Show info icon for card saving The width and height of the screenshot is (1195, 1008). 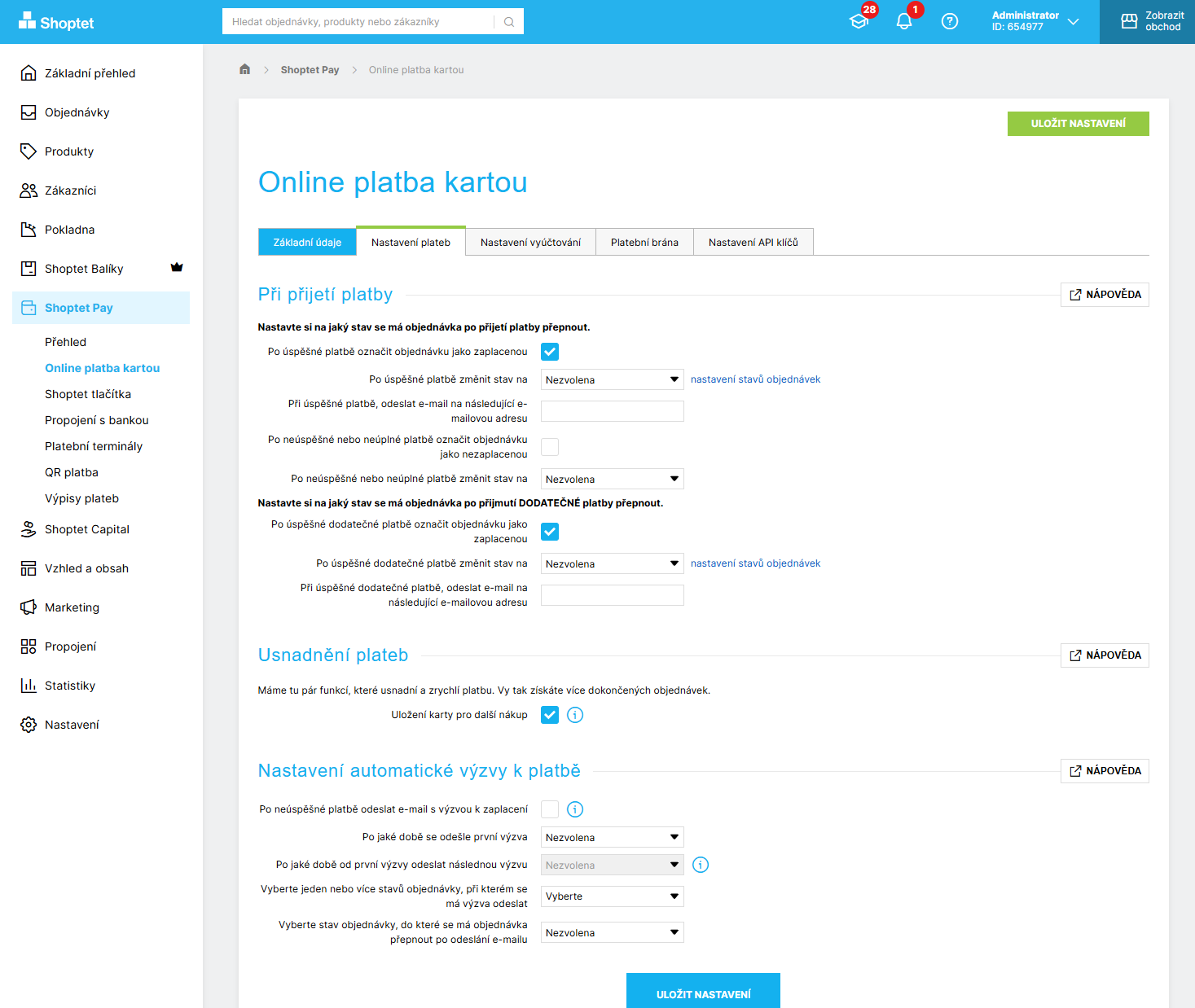click(575, 715)
